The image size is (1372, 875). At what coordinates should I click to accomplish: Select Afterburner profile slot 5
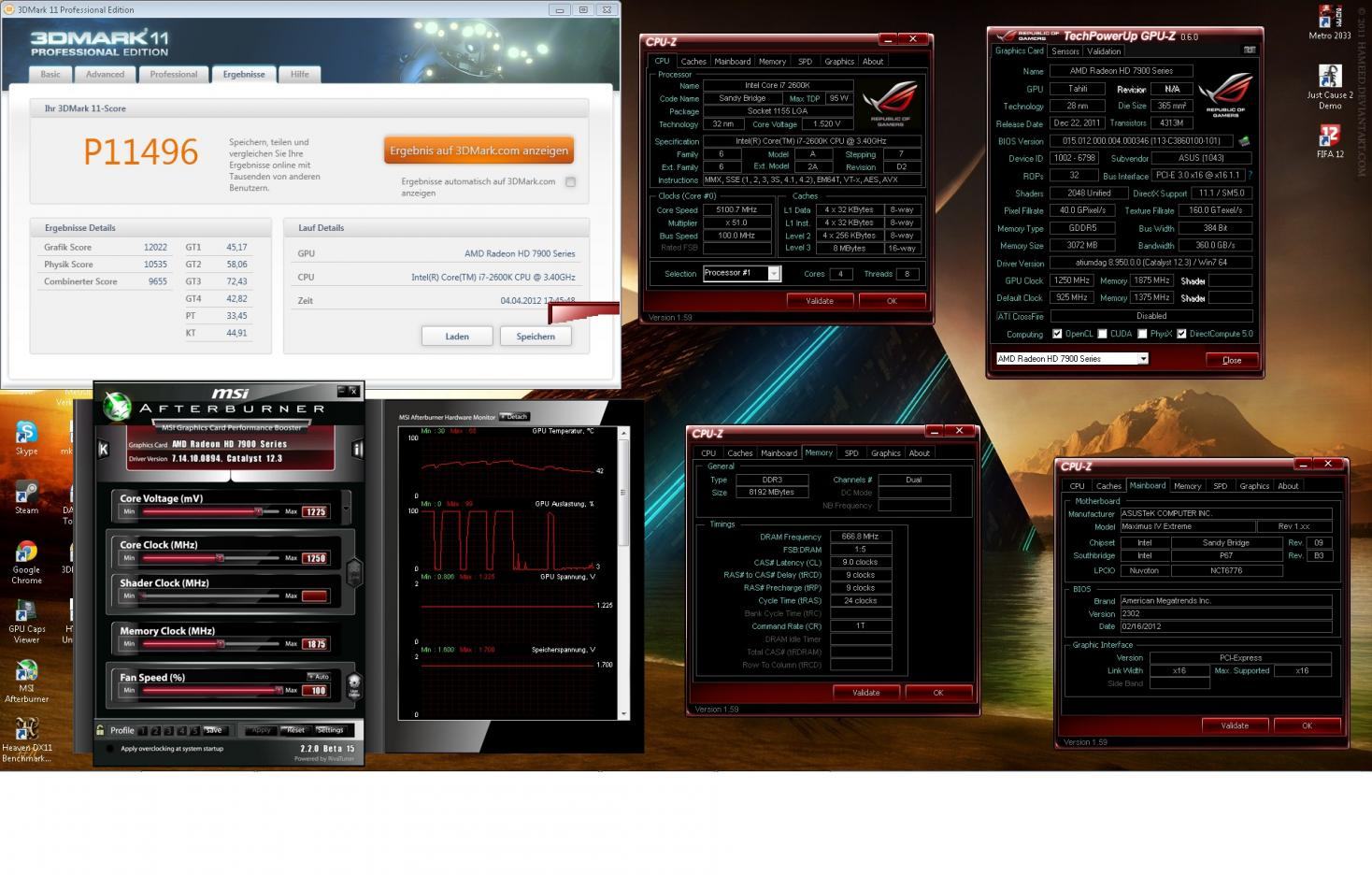click(195, 731)
